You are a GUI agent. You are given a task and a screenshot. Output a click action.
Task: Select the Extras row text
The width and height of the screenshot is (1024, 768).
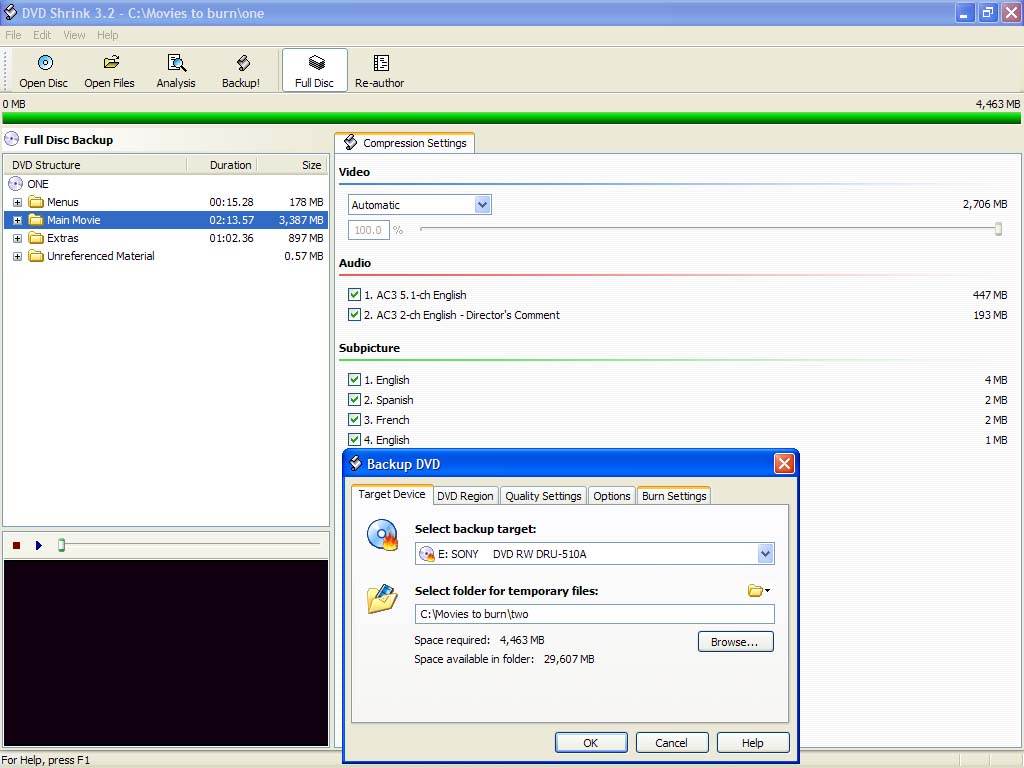[63, 238]
